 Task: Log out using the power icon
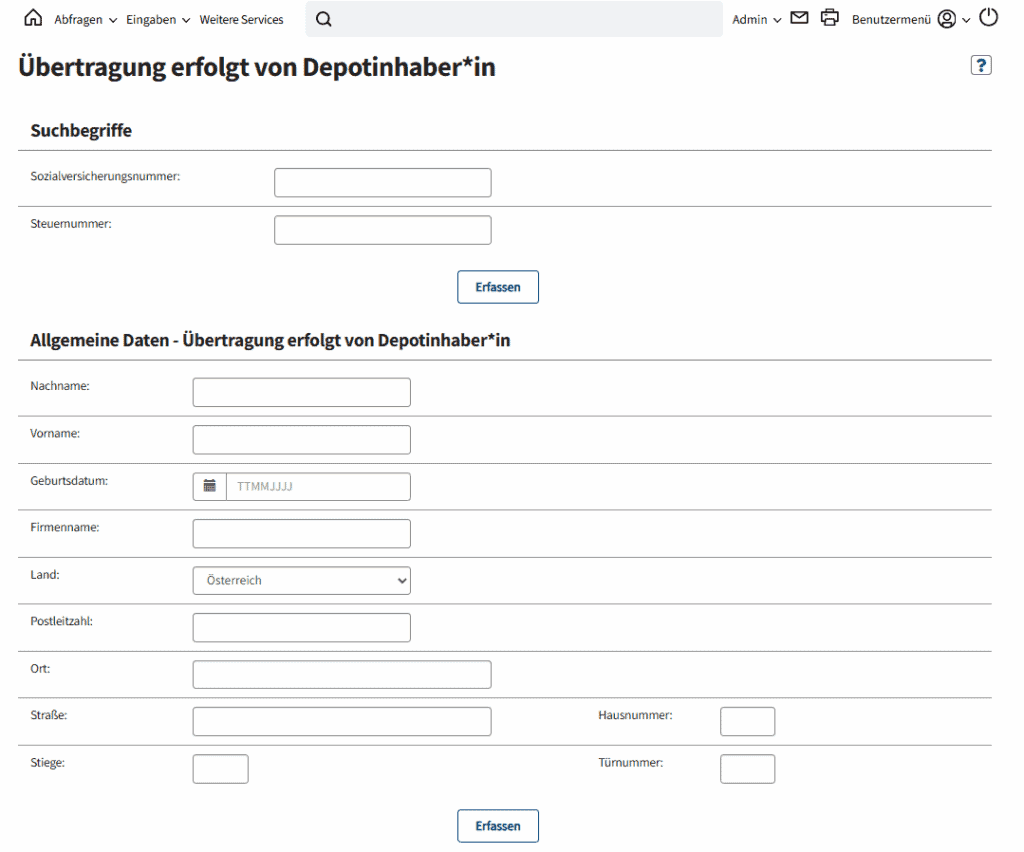[988, 18]
